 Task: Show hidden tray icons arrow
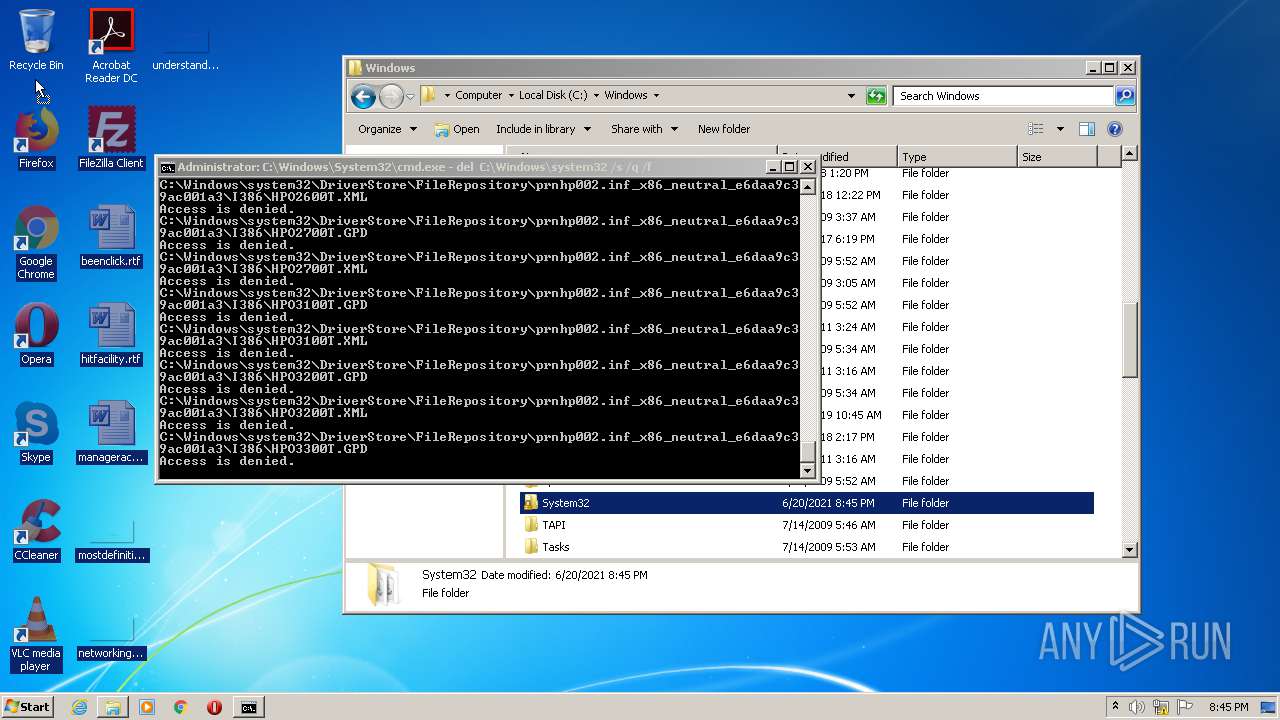click(x=1115, y=707)
